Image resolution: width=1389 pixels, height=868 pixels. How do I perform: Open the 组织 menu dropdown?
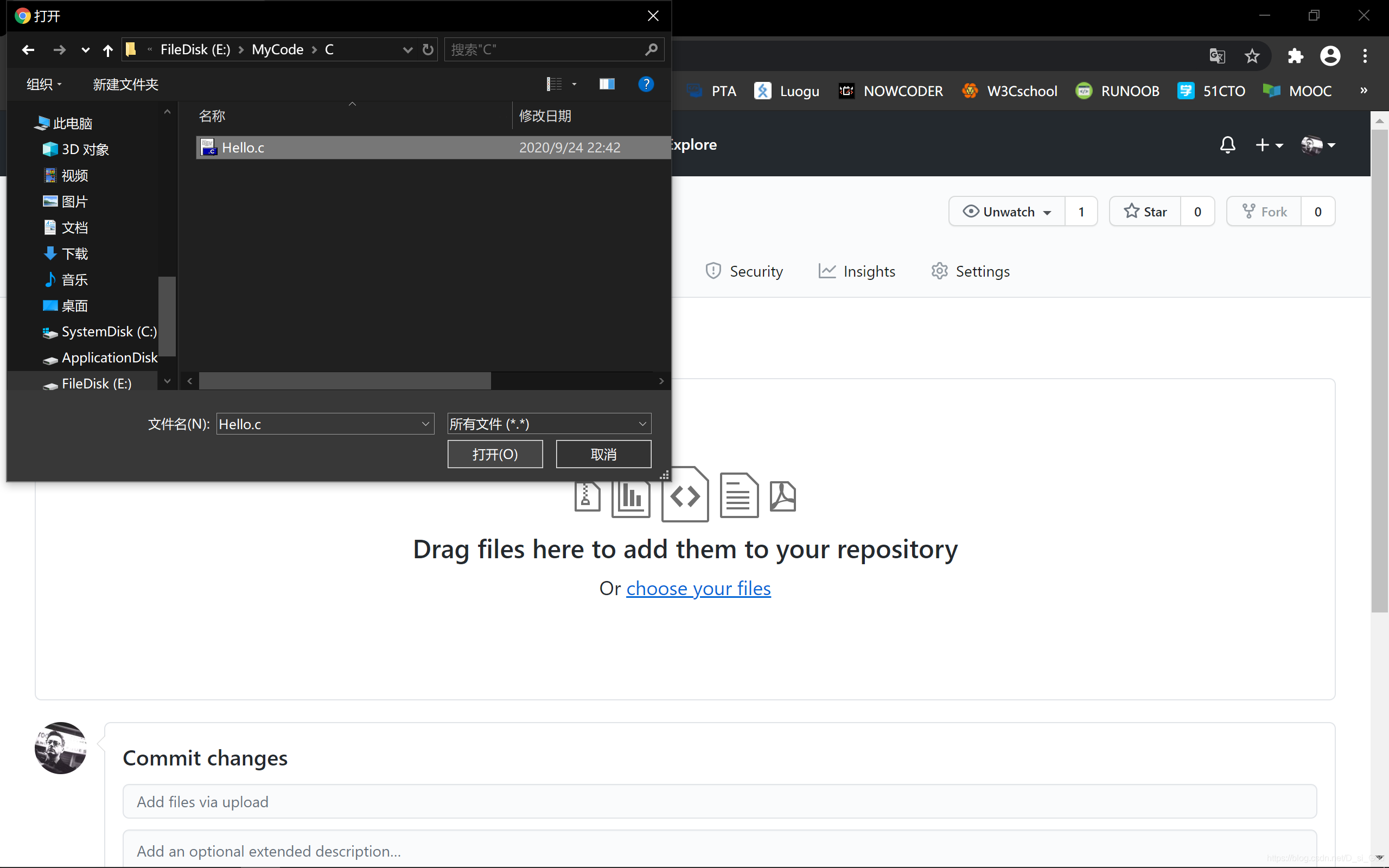coord(43,85)
